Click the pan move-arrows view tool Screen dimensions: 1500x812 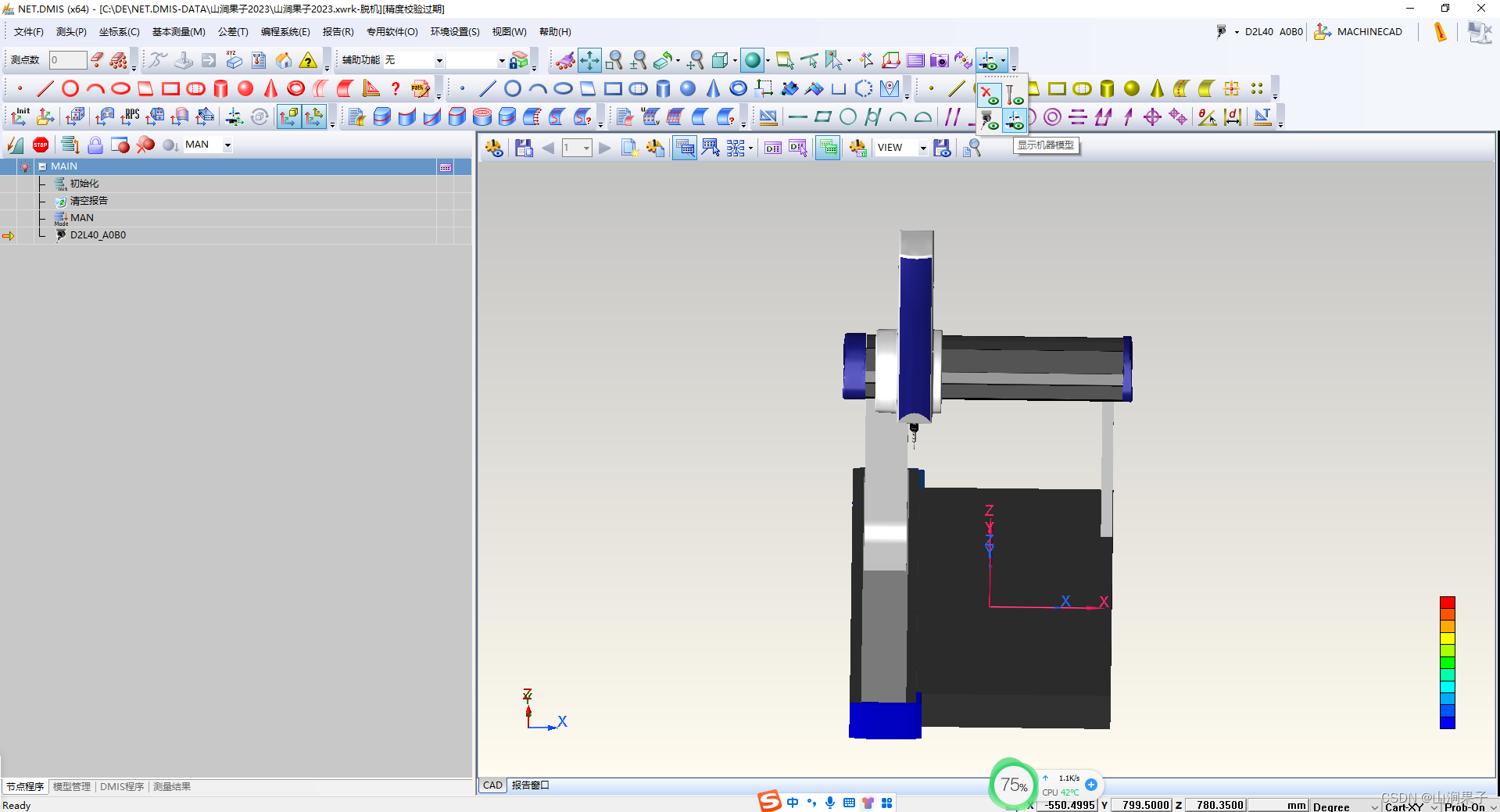point(589,60)
